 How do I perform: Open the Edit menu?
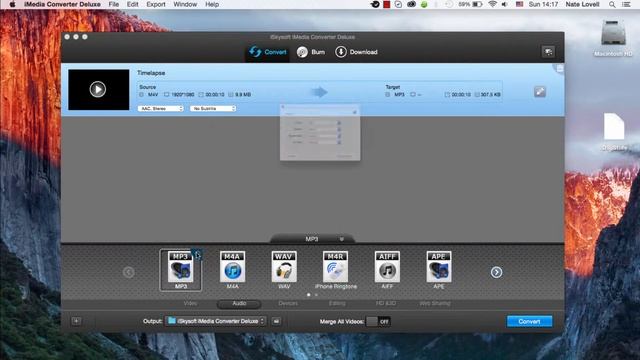[x=133, y=4]
